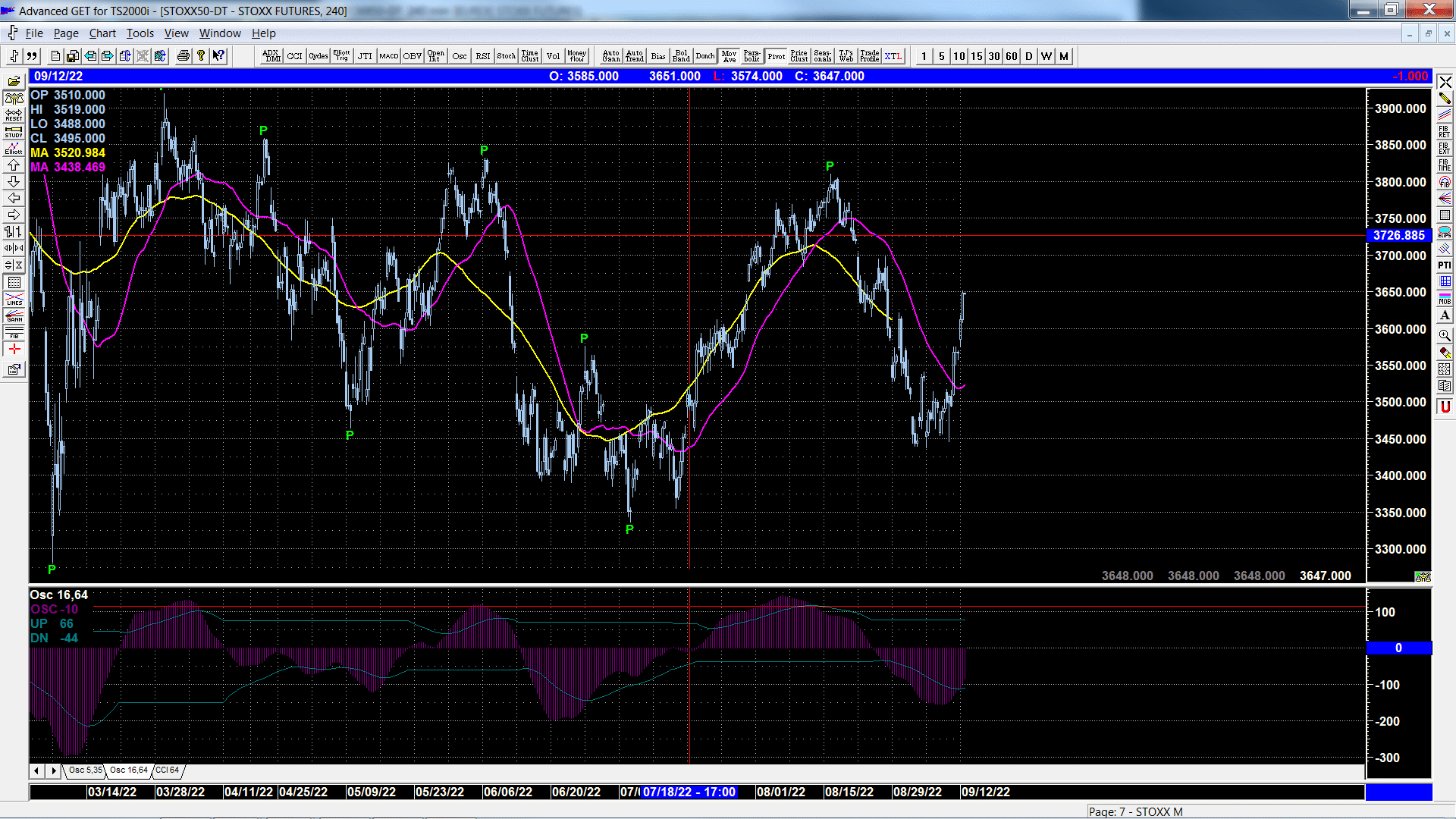This screenshot has height=819, width=1456.
Task: Click the down arrow sidebar button
Action: pyautogui.click(x=14, y=181)
